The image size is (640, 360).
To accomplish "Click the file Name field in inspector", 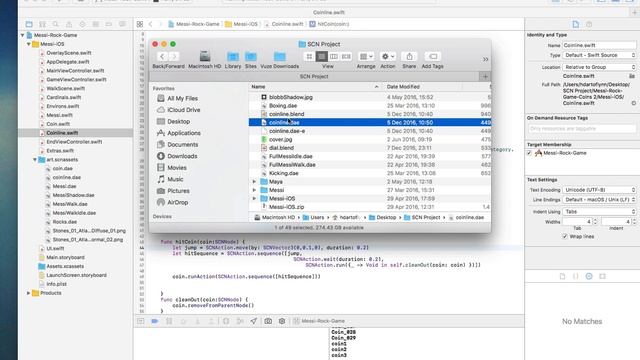I will click(x=599, y=45).
